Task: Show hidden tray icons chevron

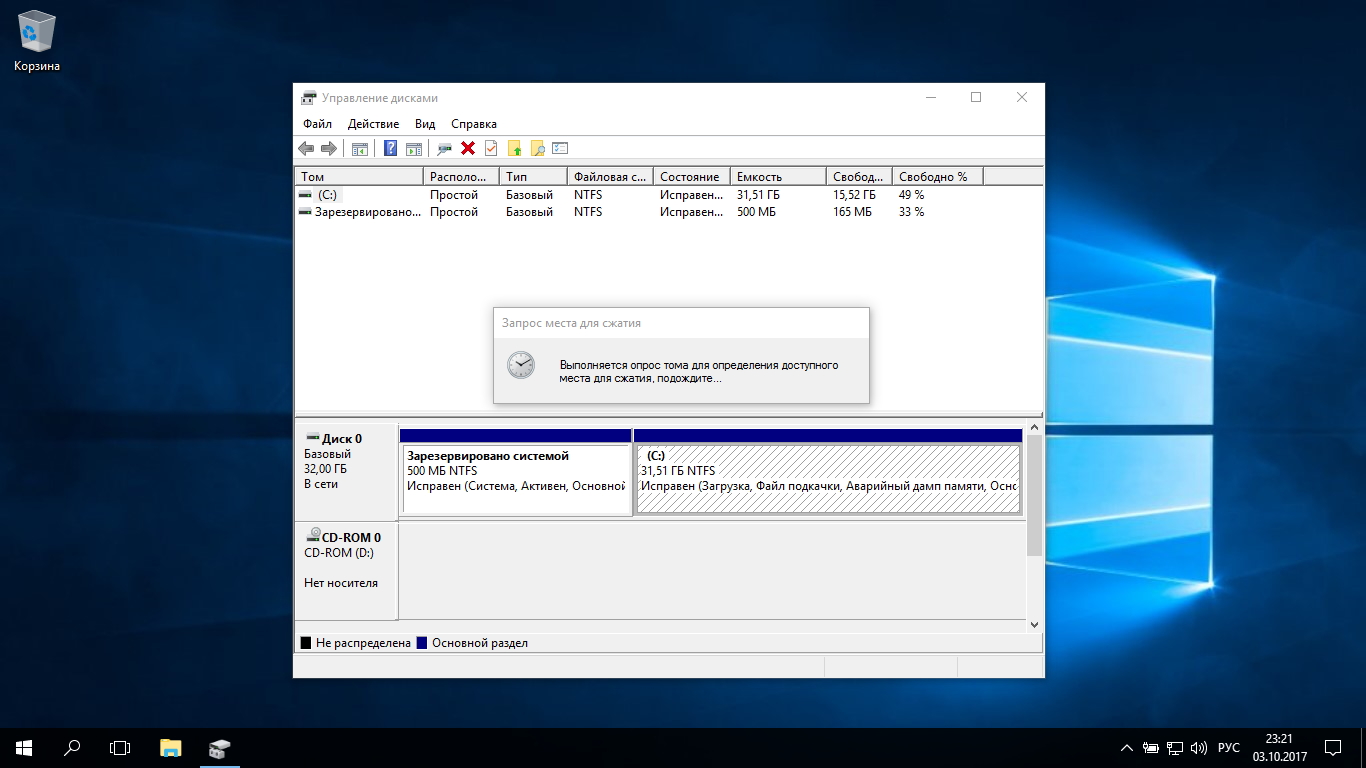Action: click(x=1127, y=748)
